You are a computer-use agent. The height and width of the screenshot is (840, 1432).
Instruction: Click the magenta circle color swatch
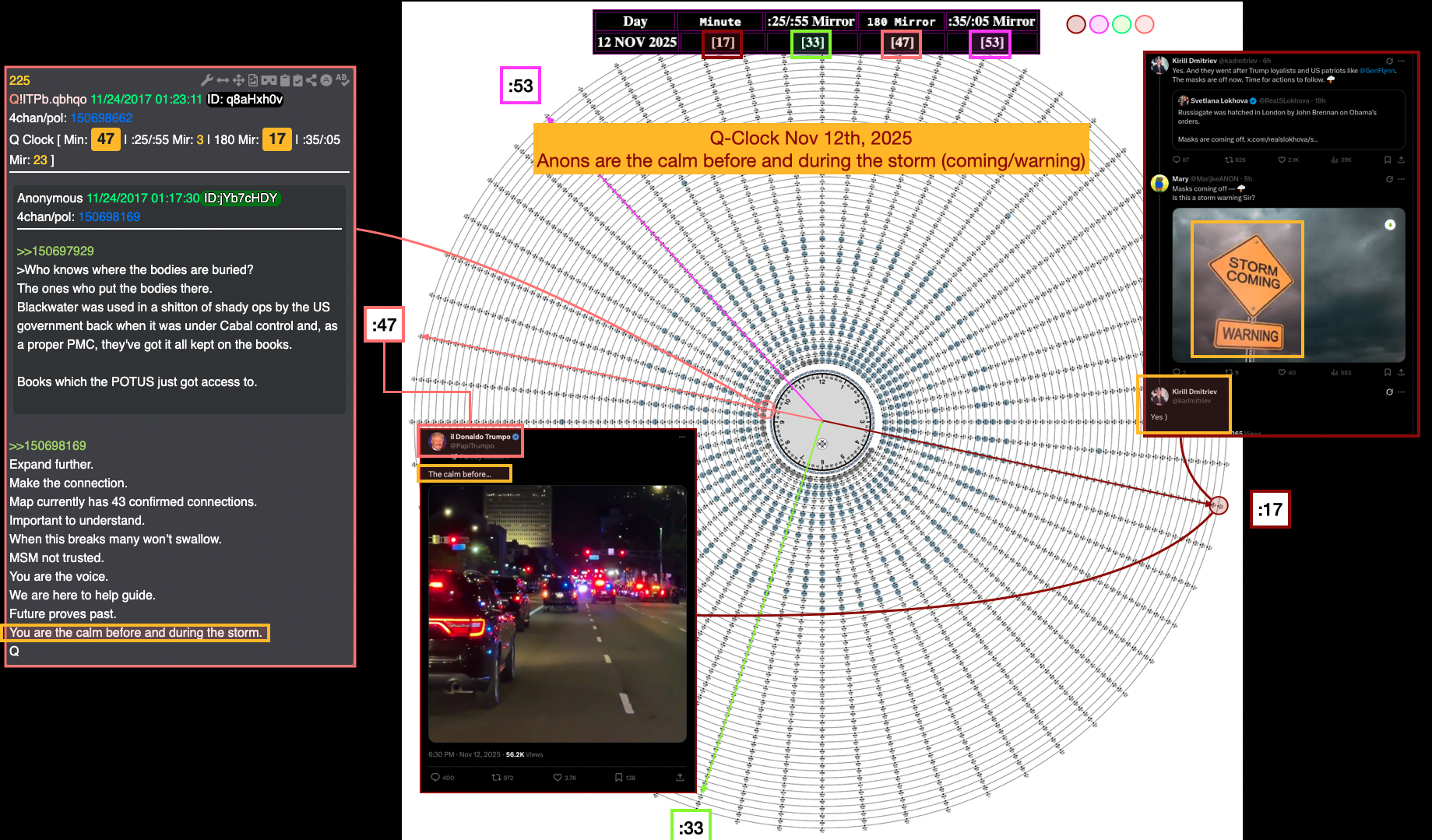[1099, 24]
